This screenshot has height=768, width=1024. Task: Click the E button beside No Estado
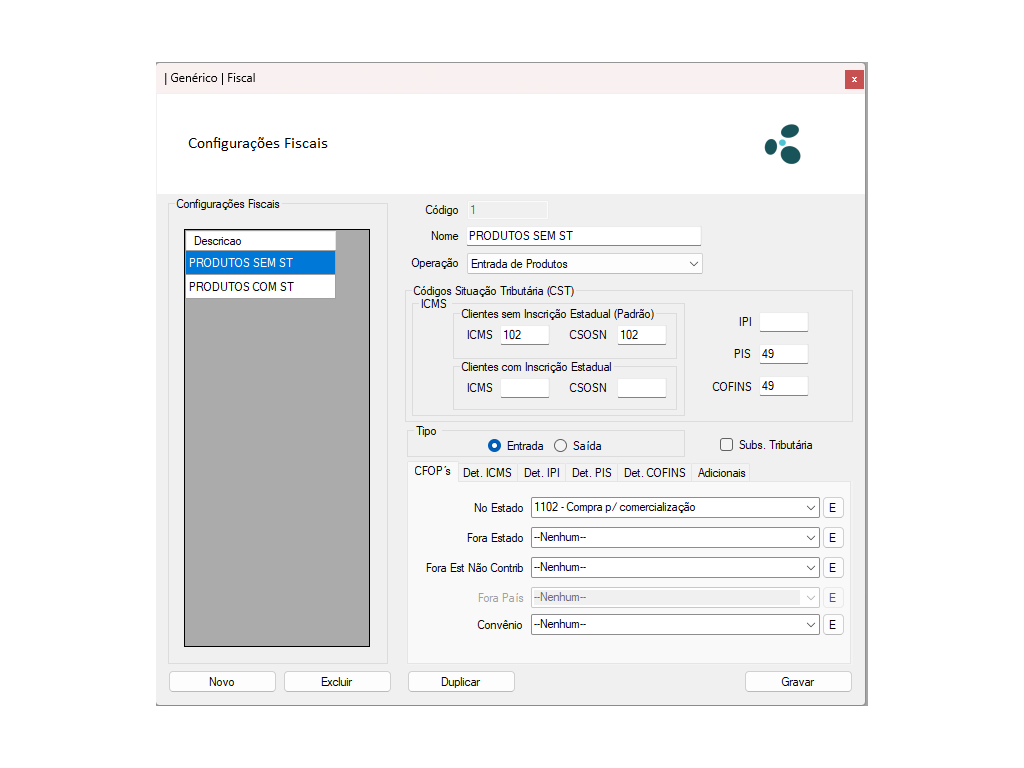[833, 508]
